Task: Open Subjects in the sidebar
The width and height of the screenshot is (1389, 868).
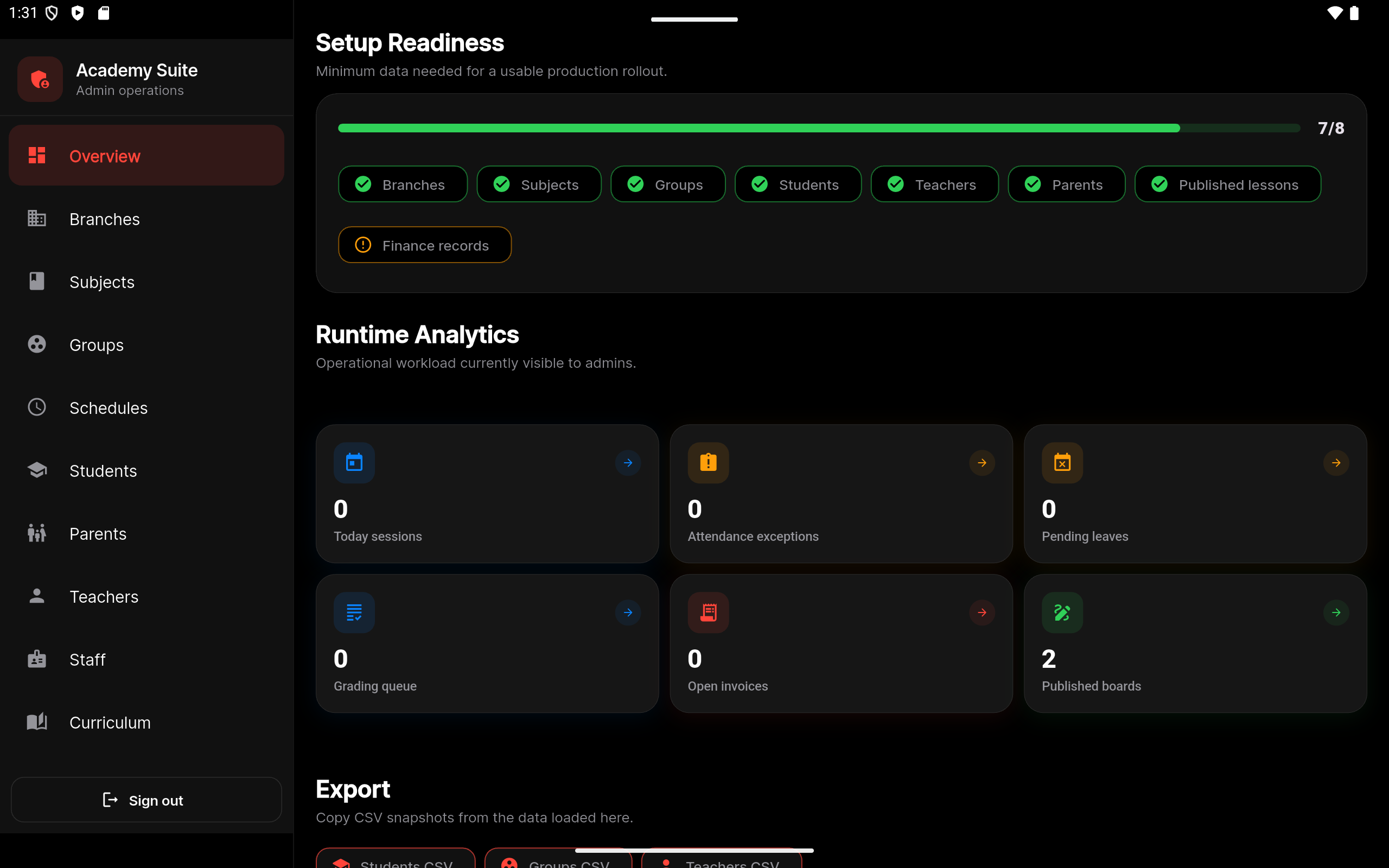Action: point(146,282)
